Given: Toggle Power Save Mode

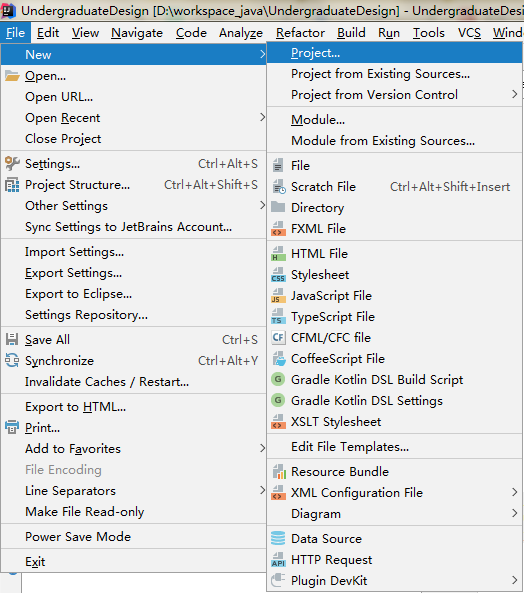Looking at the screenshot, I should (133, 537).
